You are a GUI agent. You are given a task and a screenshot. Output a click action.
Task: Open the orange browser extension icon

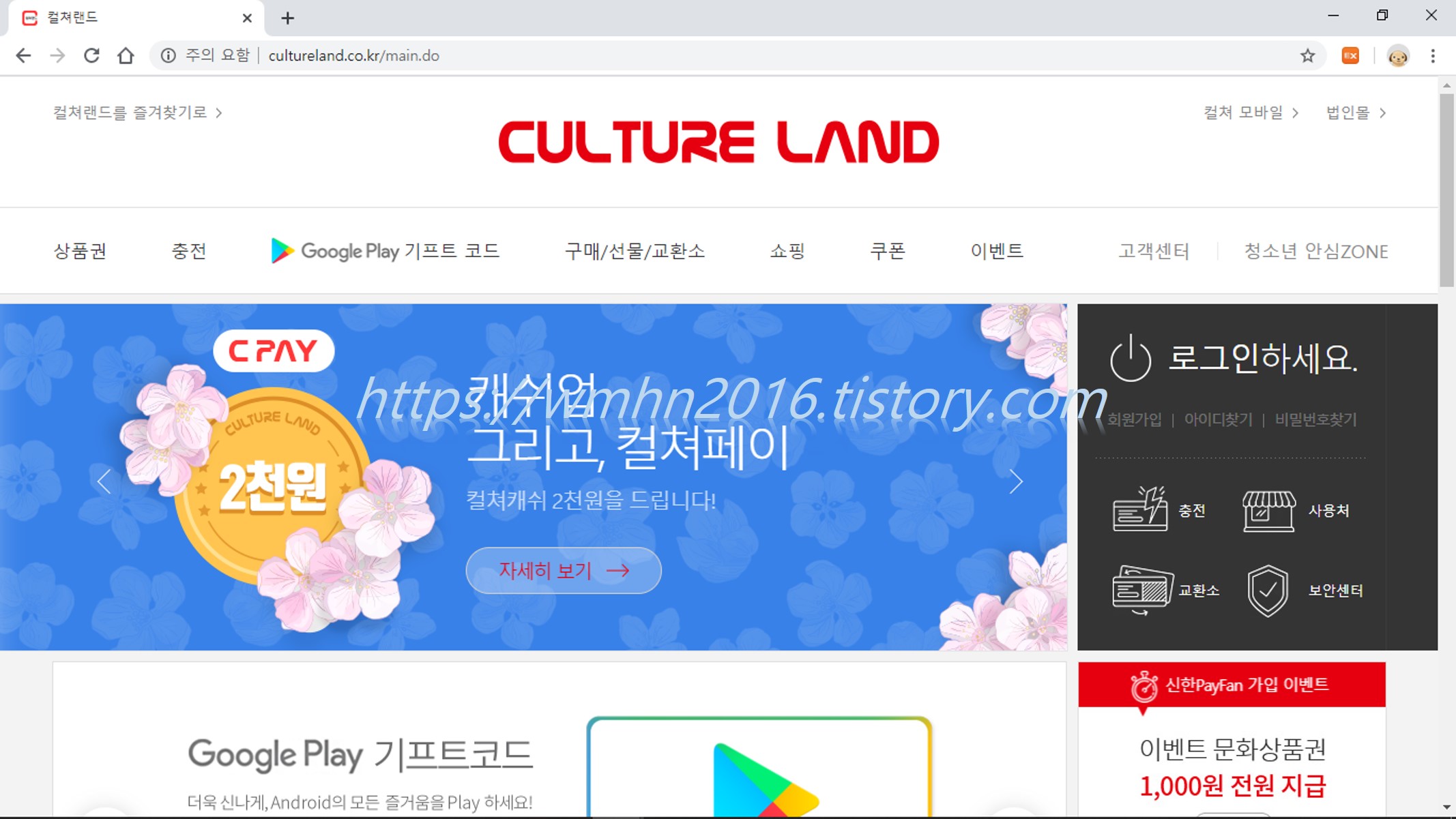point(1350,55)
